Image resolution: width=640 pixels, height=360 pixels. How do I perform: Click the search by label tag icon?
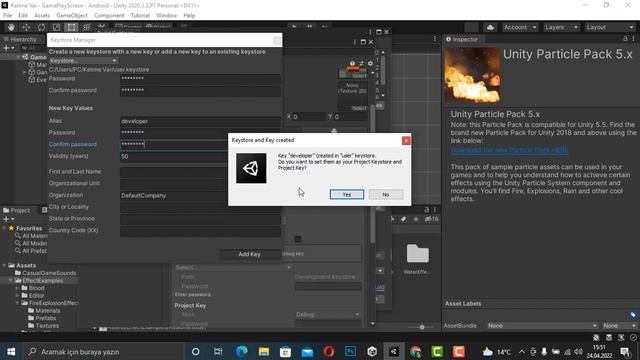[x=403, y=219]
